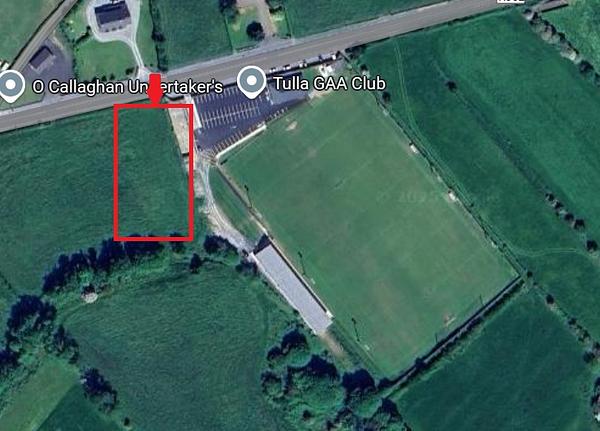Click the worn goalmouth patch at the pitch's south end
Viewport: 600px width, 431px height.
pyautogui.click(x=448, y=319)
